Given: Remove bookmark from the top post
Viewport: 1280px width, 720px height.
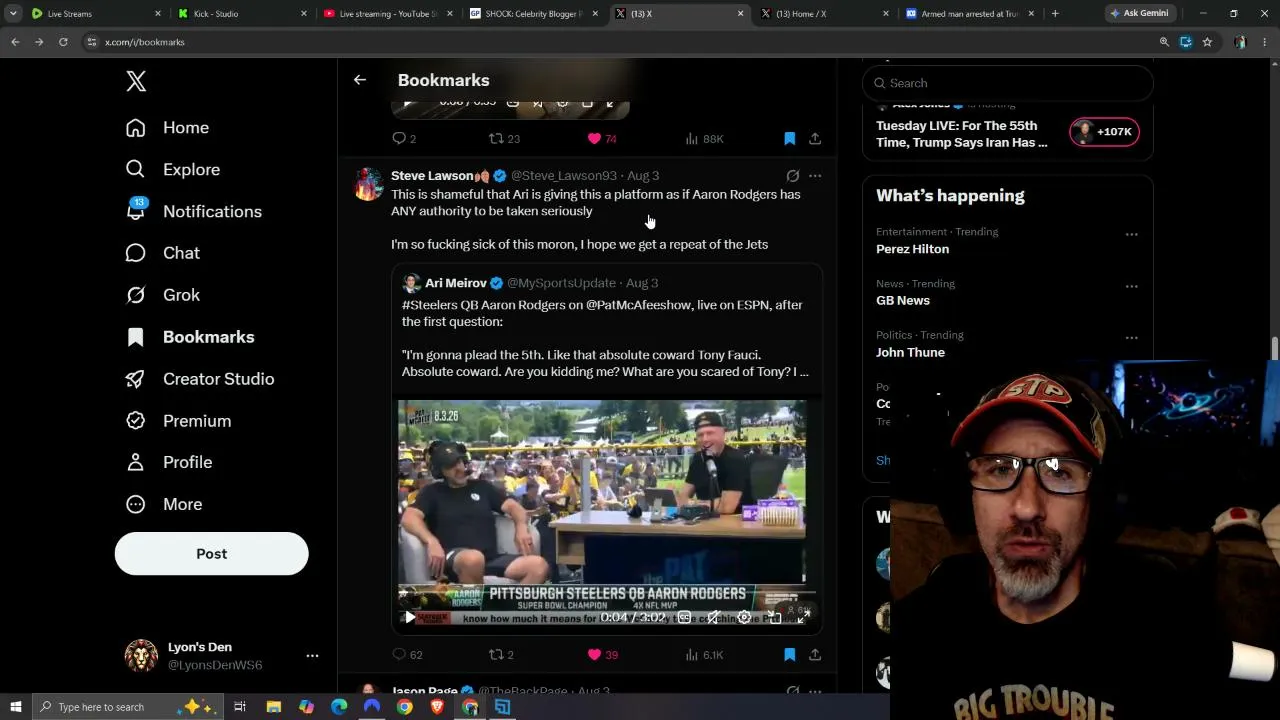Looking at the screenshot, I should [x=789, y=139].
